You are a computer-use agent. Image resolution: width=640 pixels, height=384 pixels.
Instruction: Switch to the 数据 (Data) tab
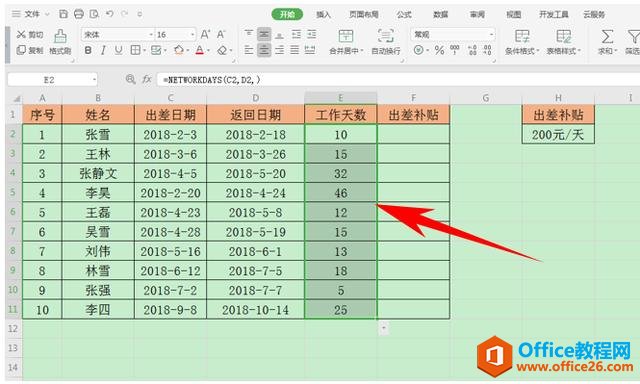(441, 14)
